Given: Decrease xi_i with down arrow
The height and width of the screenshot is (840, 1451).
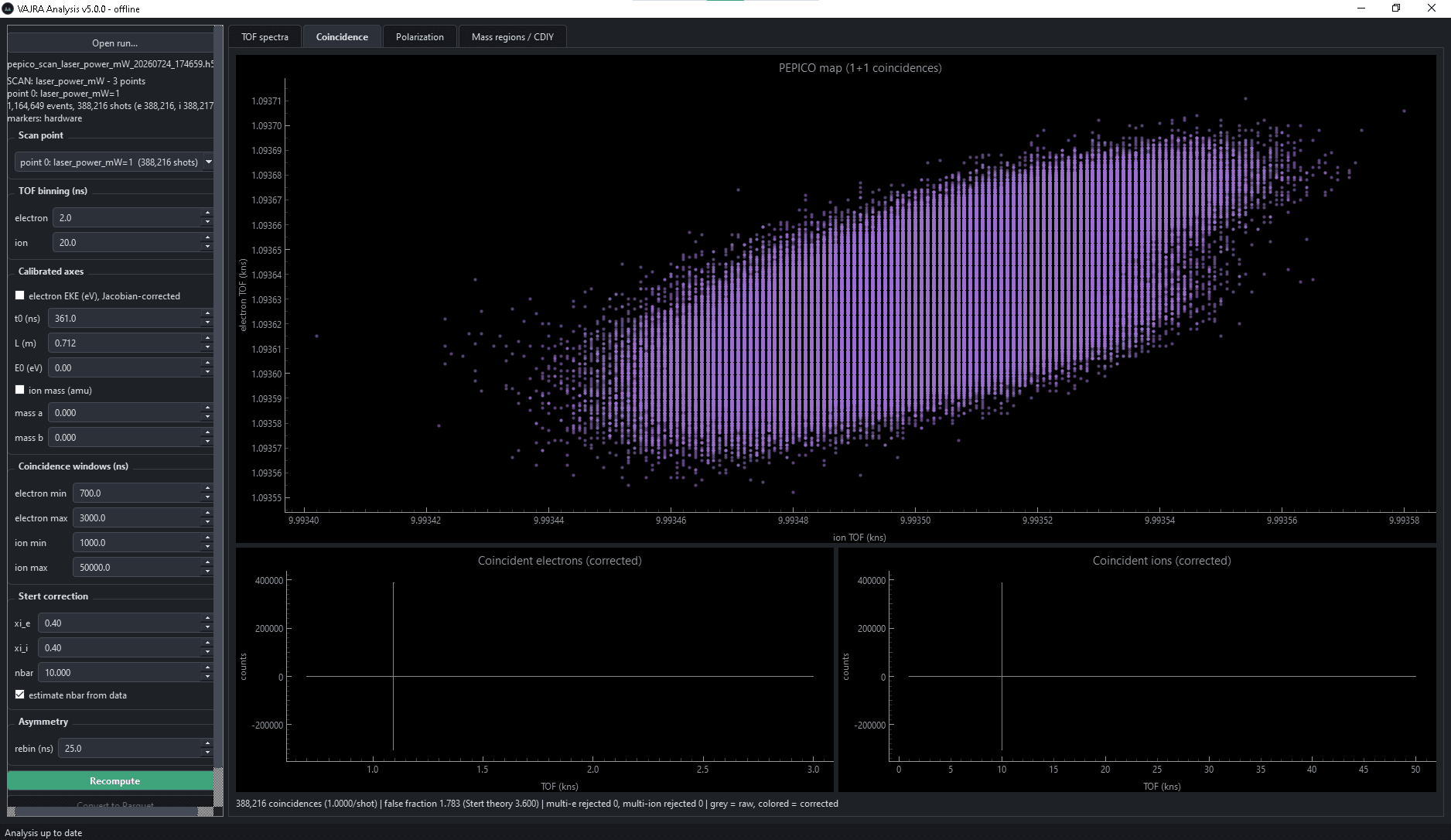Looking at the screenshot, I should coord(207,653).
